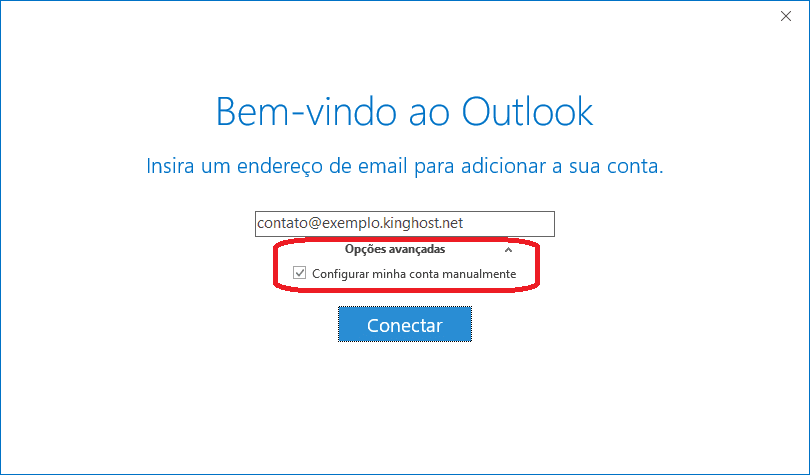Hide the advanced options section
The image size is (810, 475).
(508, 250)
